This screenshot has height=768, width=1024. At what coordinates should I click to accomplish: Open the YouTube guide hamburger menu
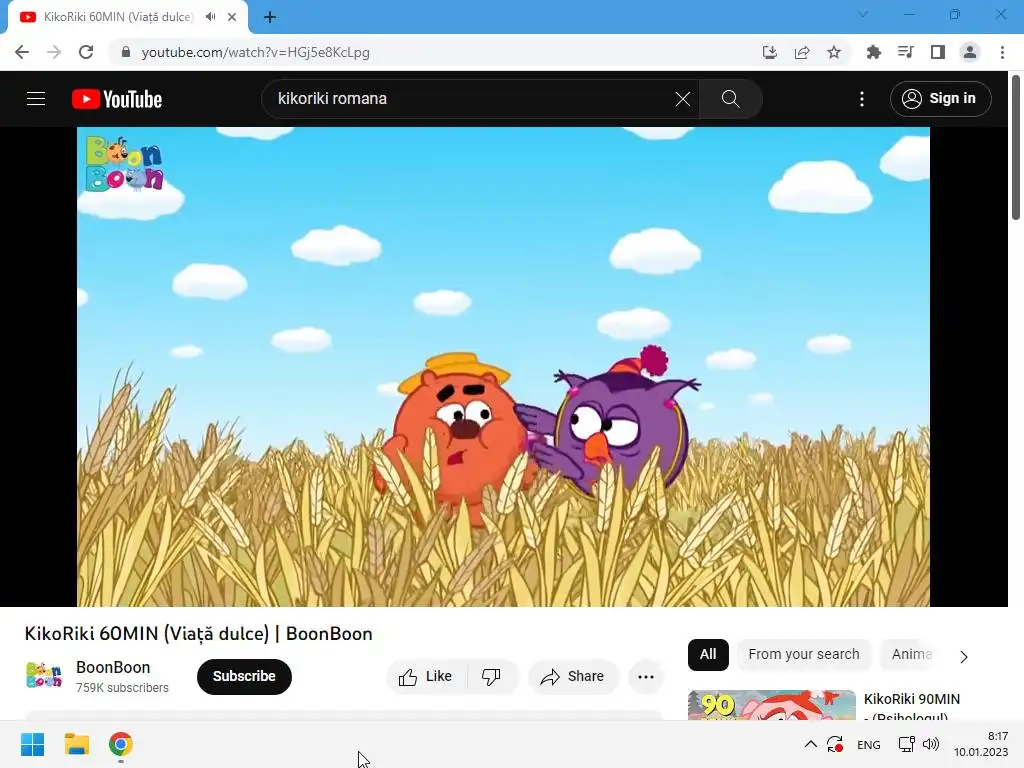point(36,99)
